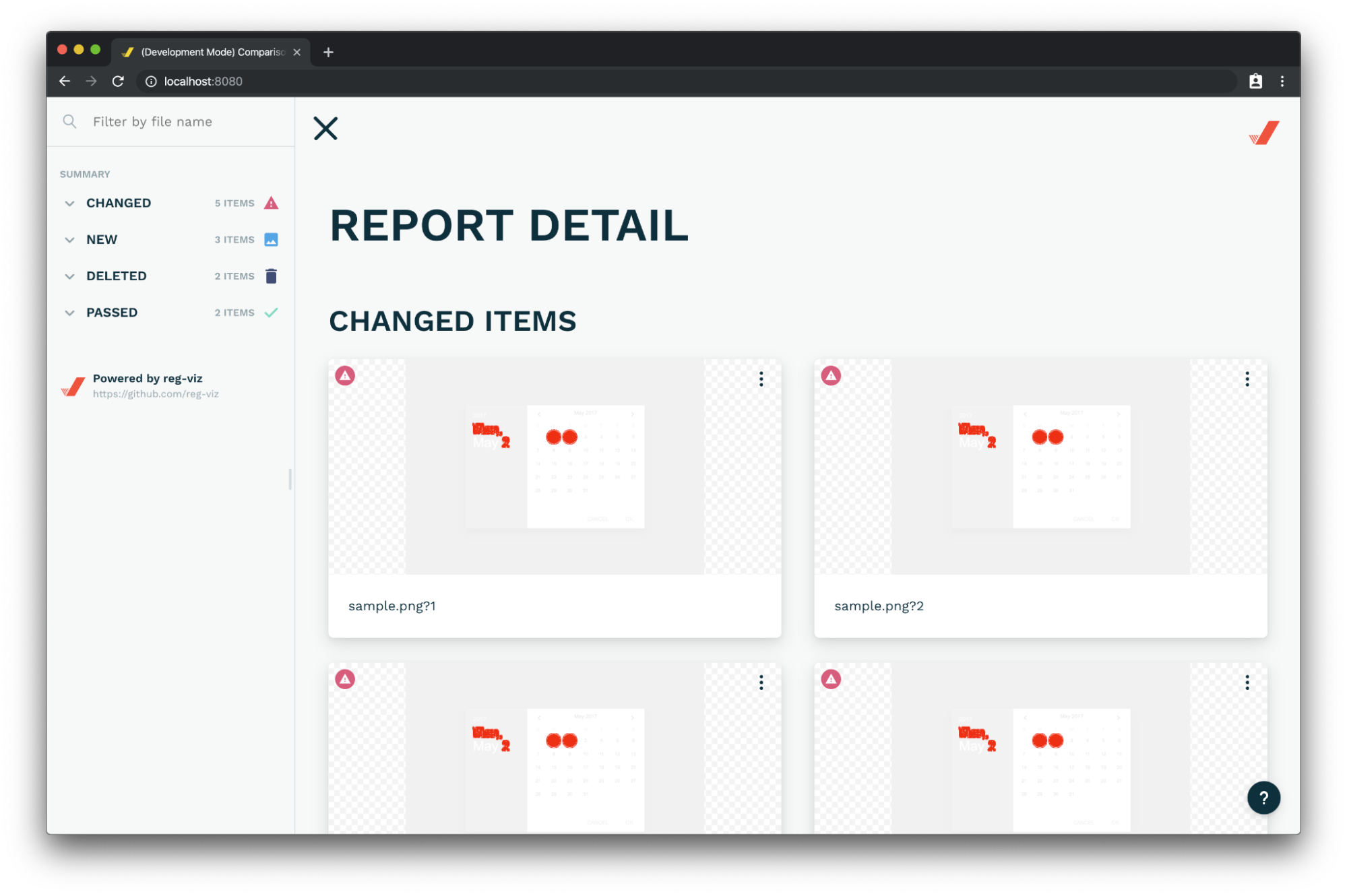The width and height of the screenshot is (1347, 896).
Task: Select PASSED summary menu item
Action: point(111,312)
